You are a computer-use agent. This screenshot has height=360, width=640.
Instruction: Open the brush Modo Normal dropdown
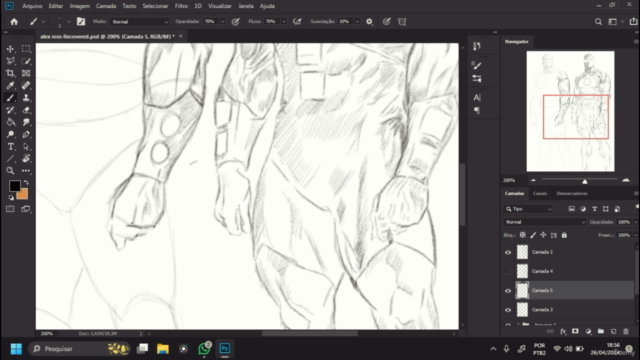[x=140, y=22]
